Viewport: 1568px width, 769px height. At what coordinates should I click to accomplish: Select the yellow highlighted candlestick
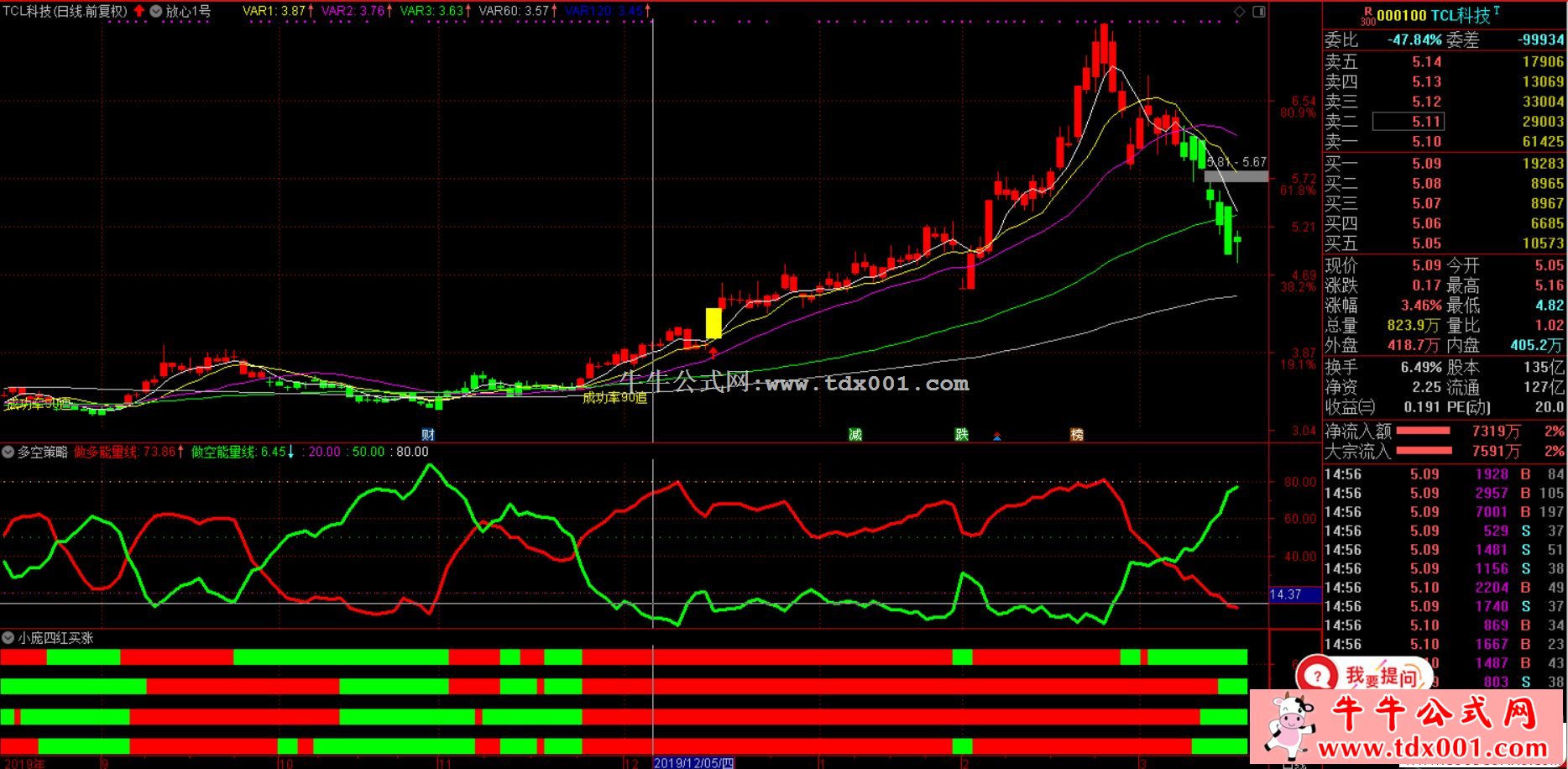click(x=713, y=323)
